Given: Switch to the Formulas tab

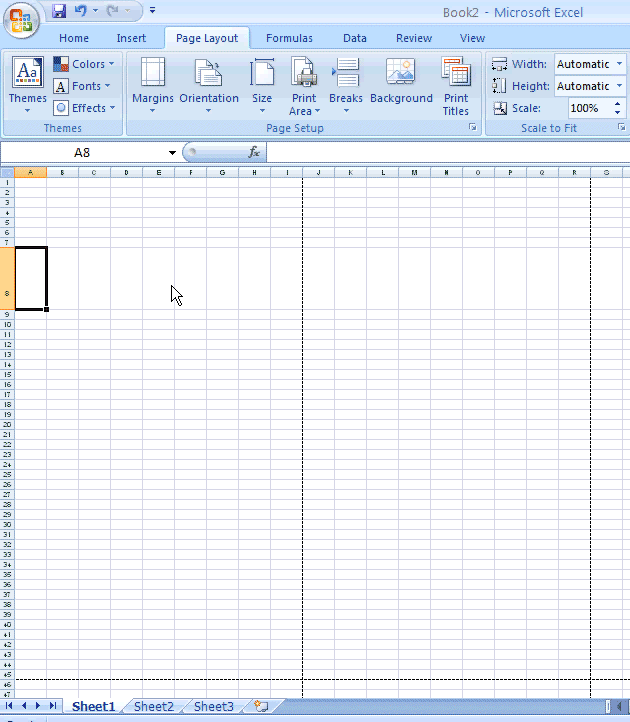Looking at the screenshot, I should click(289, 38).
